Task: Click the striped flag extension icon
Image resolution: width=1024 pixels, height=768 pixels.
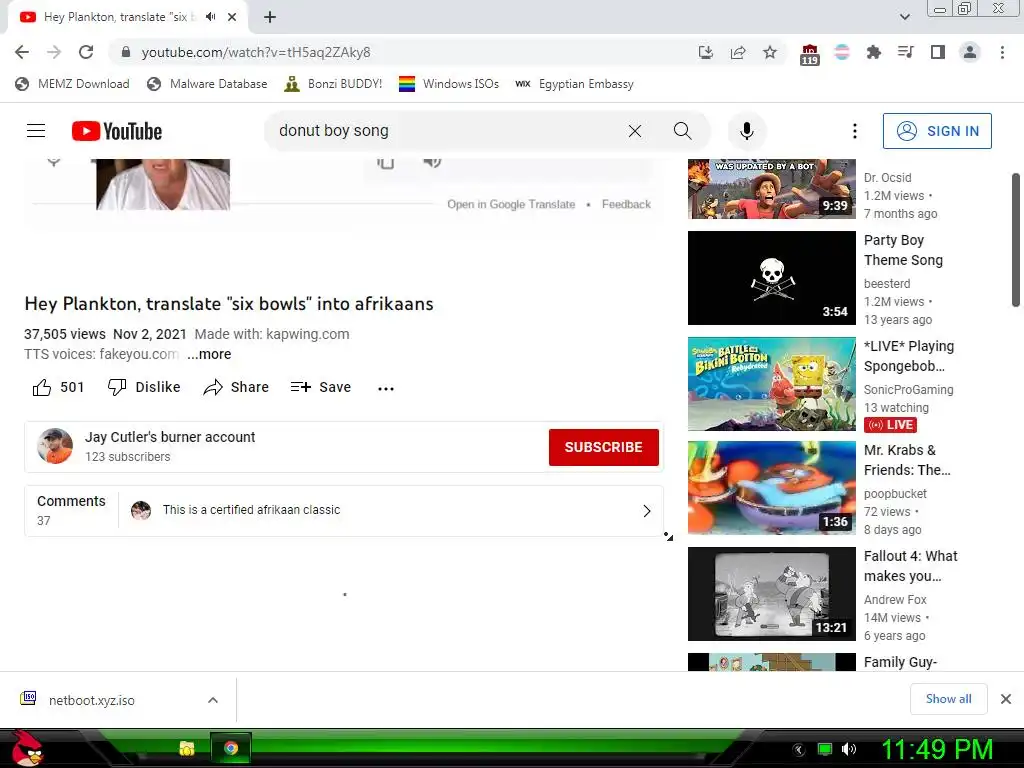Action: 842,52
